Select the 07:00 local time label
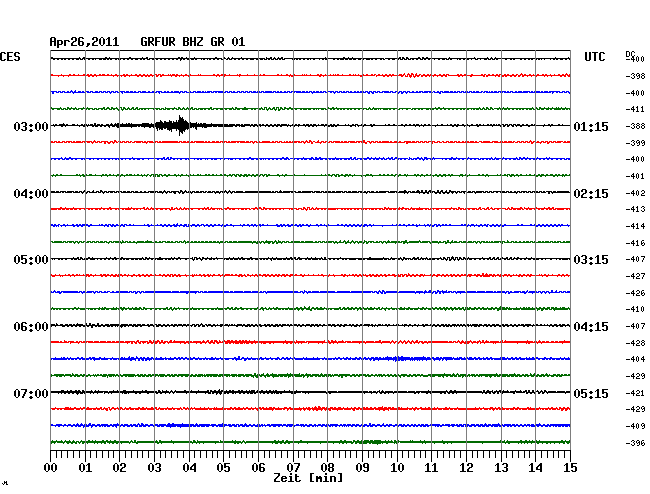The width and height of the screenshot is (650, 494). click(x=31, y=393)
